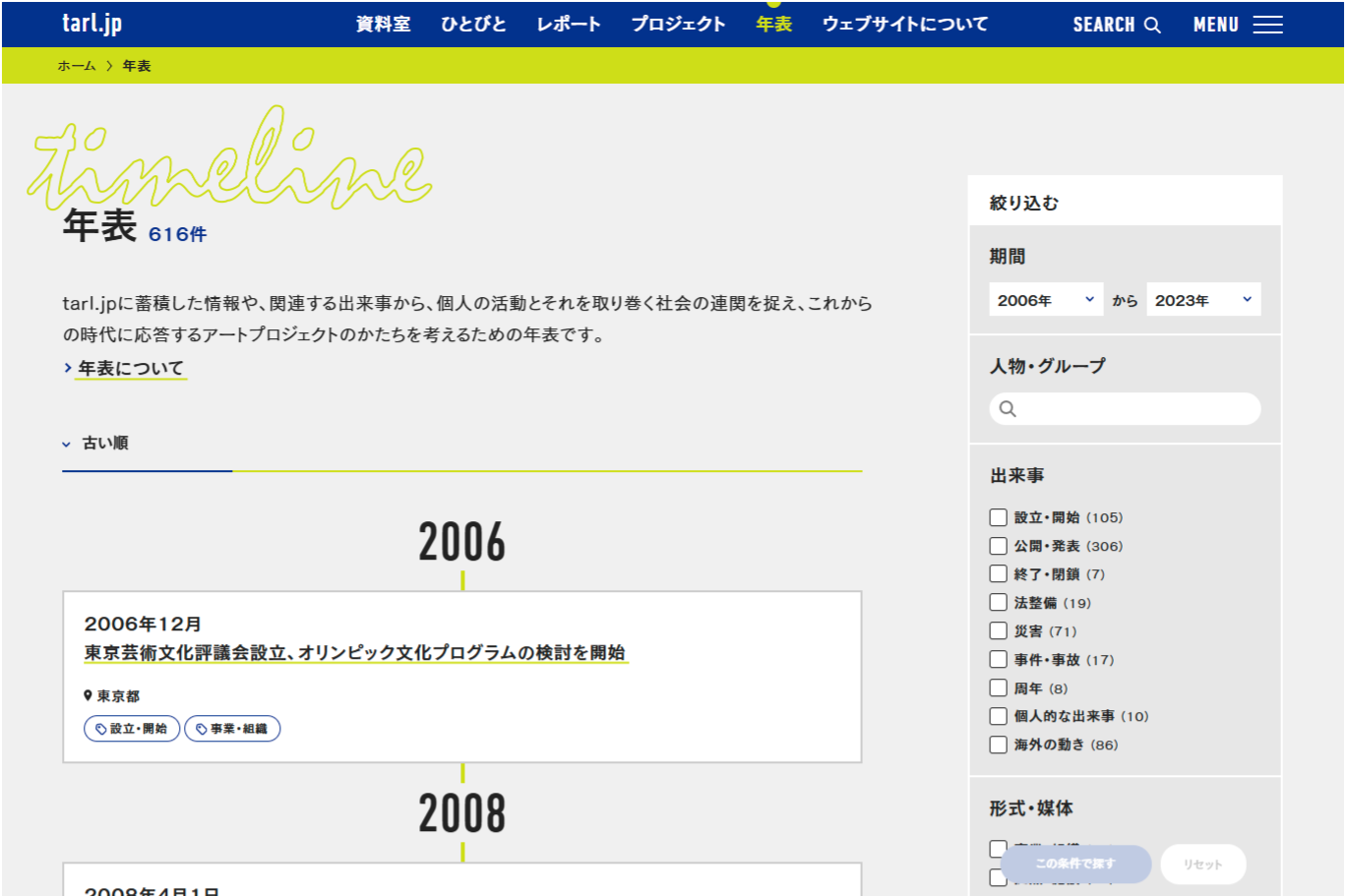The image size is (1346, 896).
Task: Click the 東京都 location pin label
Action: [x=112, y=696]
